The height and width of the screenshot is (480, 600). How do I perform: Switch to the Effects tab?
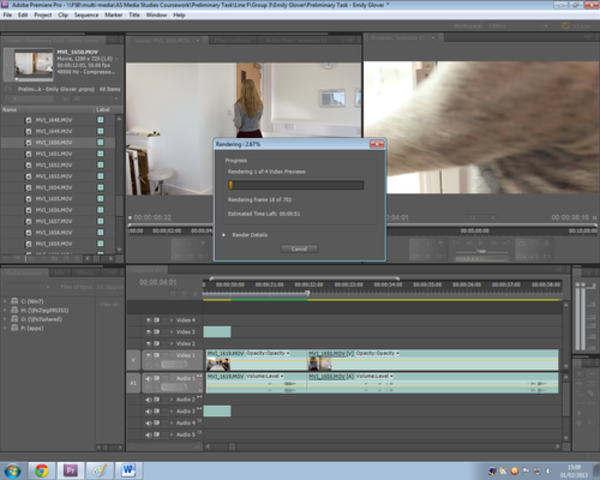click(85, 273)
